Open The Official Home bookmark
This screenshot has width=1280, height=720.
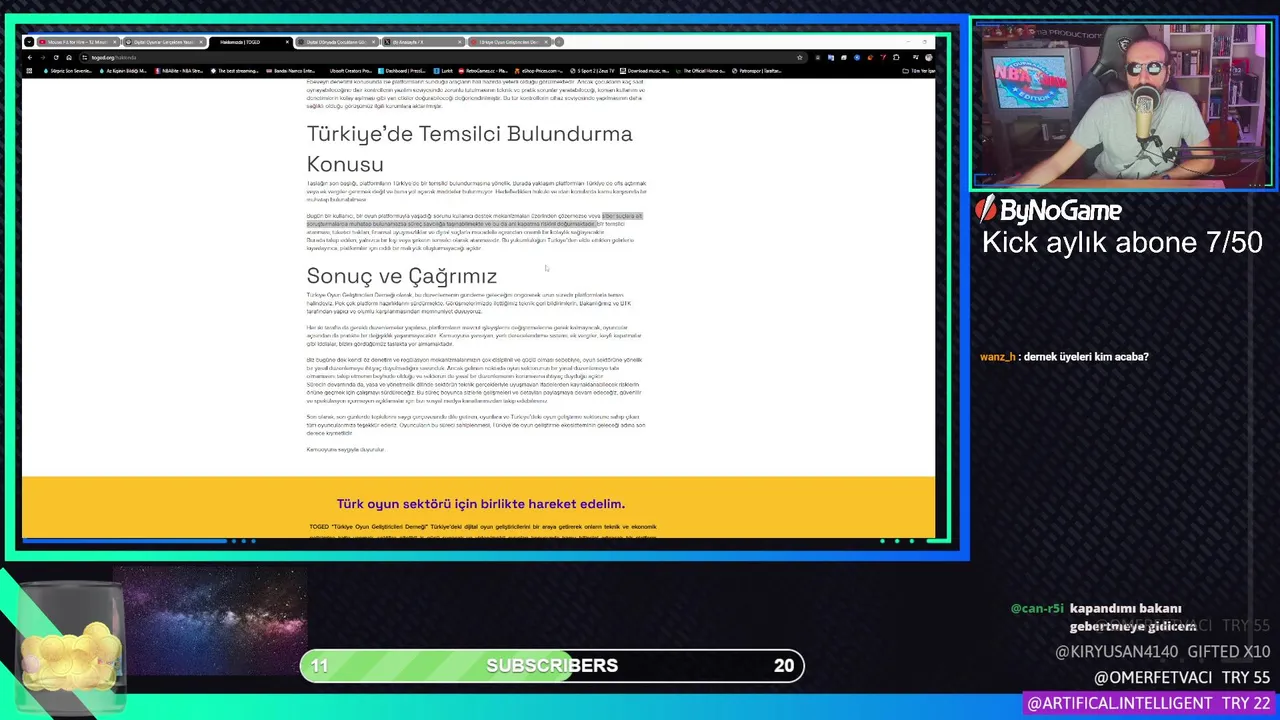click(700, 71)
